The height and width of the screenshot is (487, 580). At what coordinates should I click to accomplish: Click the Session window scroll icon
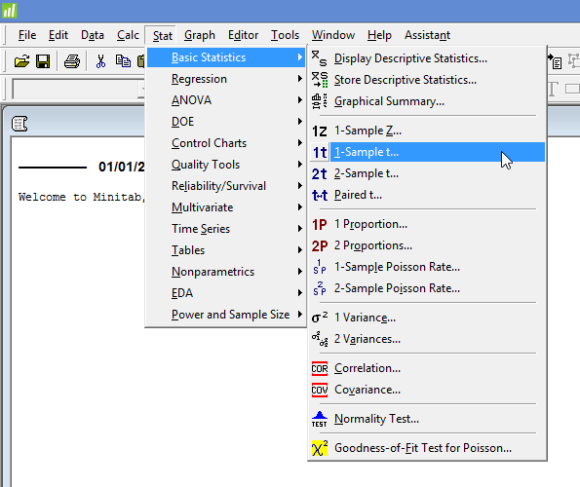coord(19,124)
